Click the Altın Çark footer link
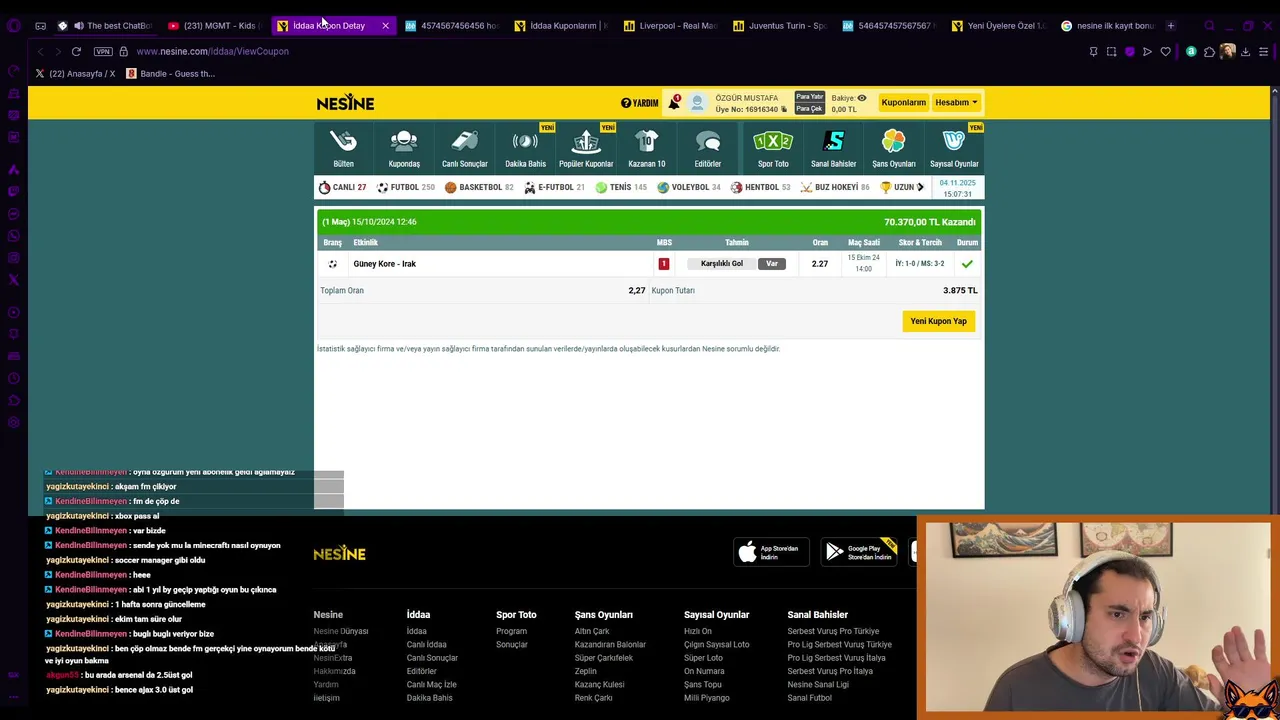This screenshot has width=1280, height=720. tap(592, 631)
